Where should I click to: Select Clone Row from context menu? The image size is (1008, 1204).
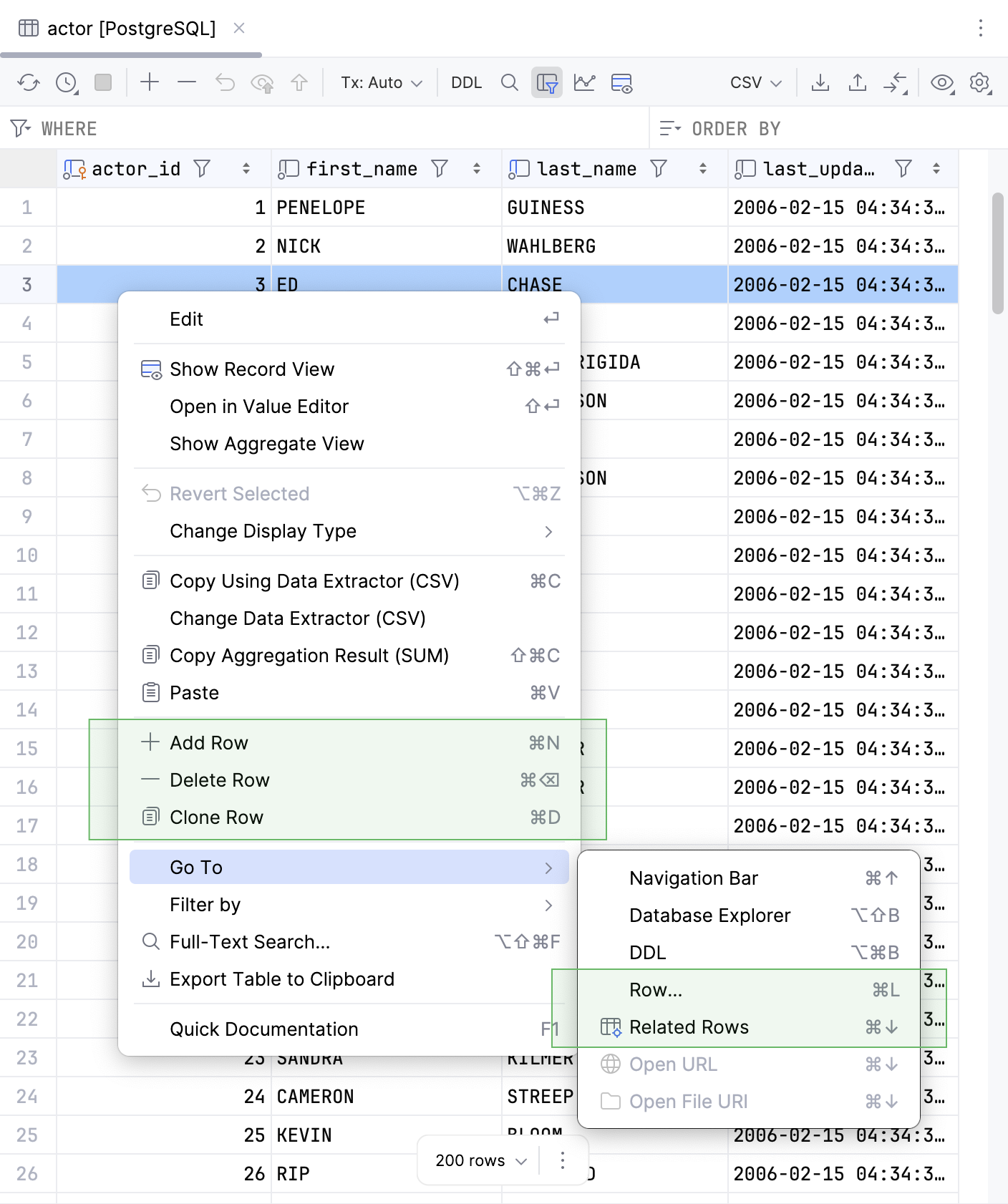coord(216,817)
